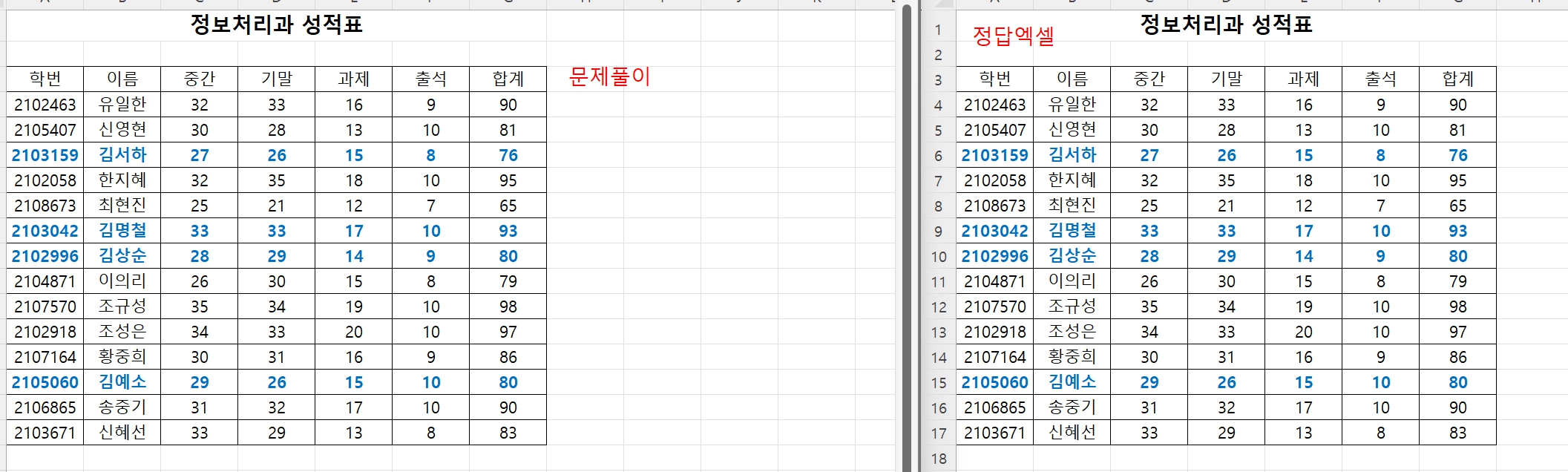
Task: Select name 조규성 in the left sheet
Action: [122, 307]
